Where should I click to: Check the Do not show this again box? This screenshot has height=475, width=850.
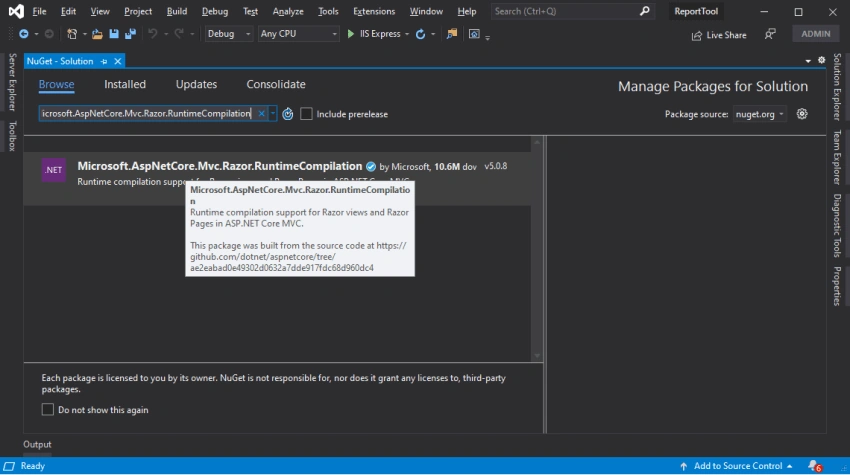48,409
